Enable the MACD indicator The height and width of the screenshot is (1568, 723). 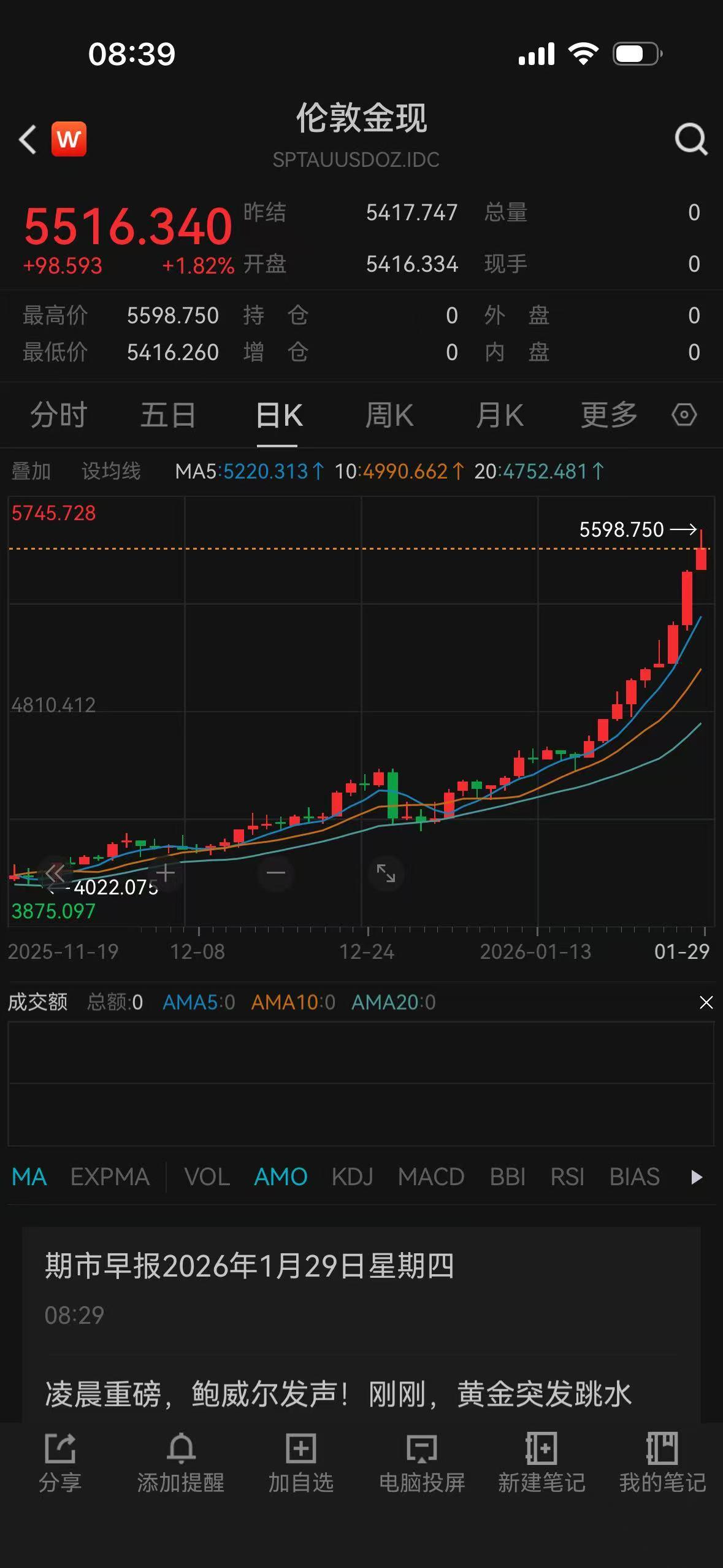pyautogui.click(x=430, y=1177)
